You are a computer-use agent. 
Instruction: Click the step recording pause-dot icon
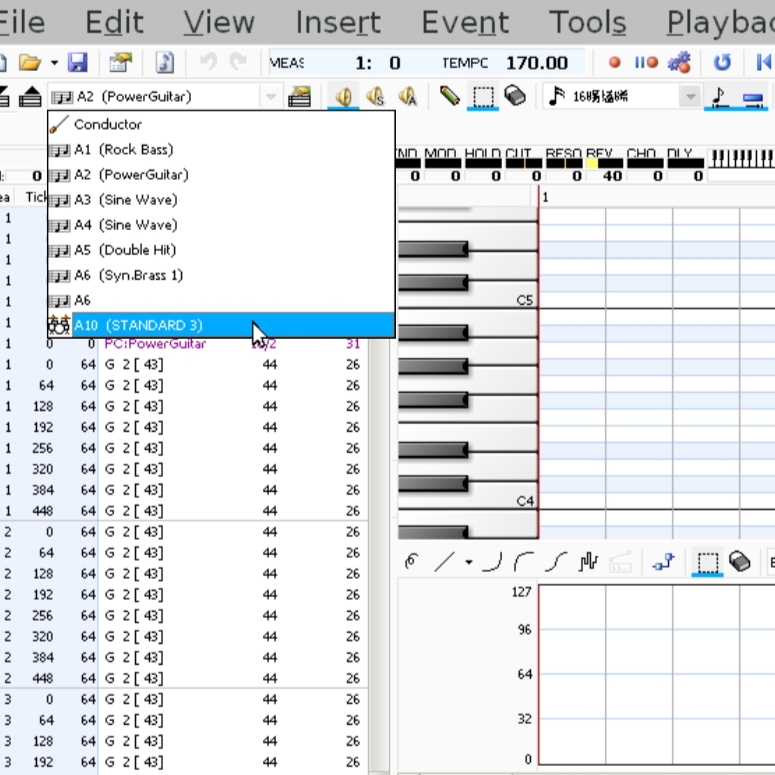(x=646, y=62)
